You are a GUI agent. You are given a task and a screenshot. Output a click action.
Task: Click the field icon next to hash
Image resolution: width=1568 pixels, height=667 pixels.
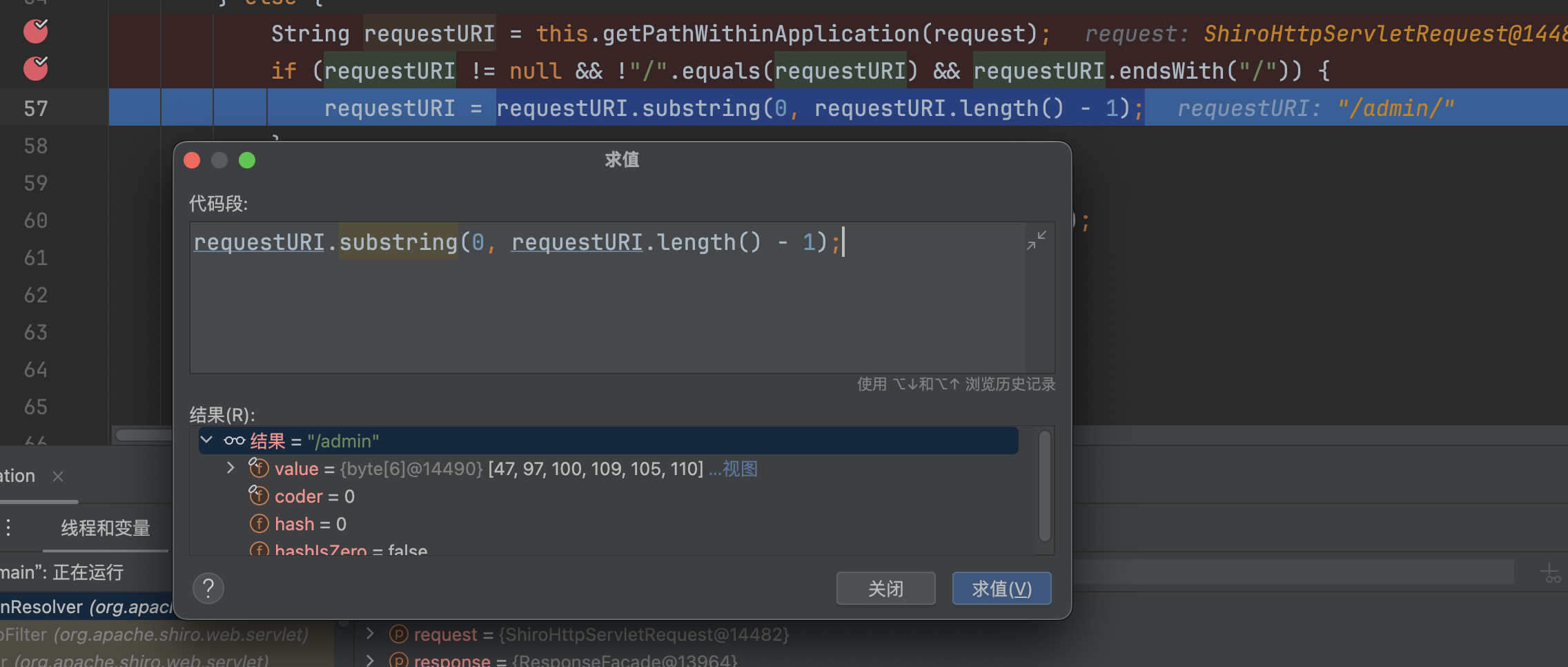[x=259, y=523]
